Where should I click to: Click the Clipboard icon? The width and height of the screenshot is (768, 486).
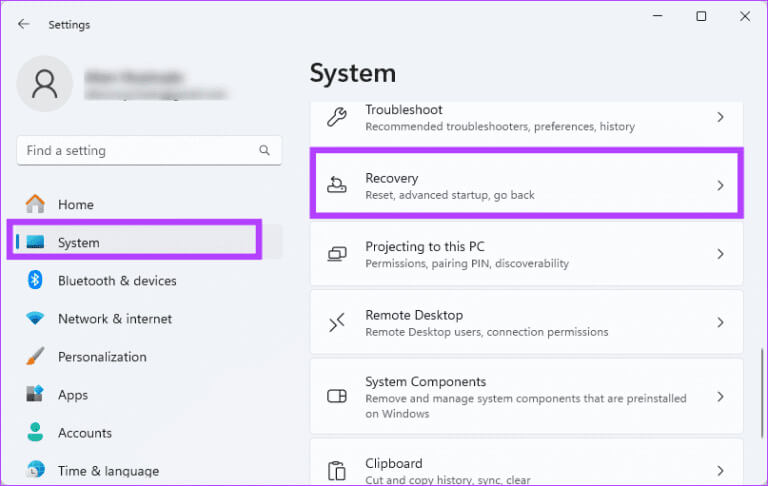coord(337,471)
